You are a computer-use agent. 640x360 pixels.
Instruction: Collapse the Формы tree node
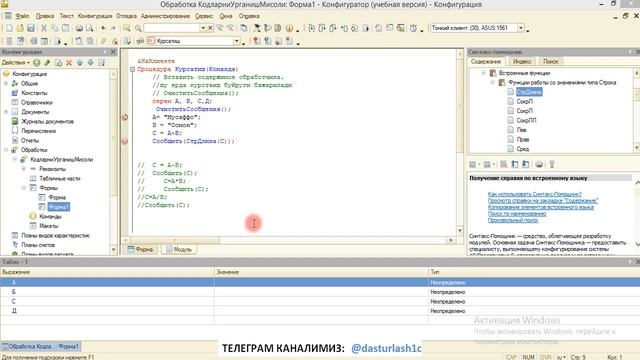24,188
